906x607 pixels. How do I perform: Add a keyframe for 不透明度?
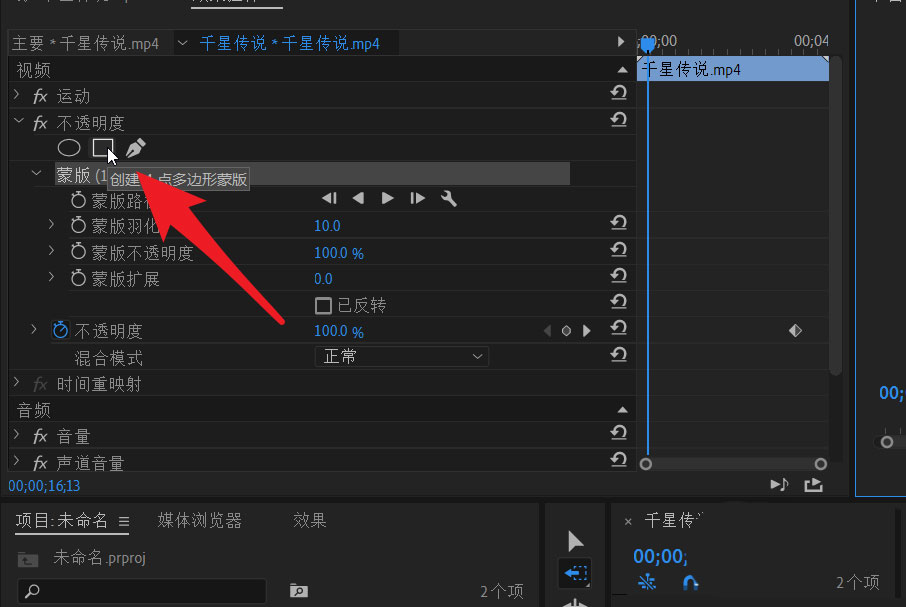566,330
